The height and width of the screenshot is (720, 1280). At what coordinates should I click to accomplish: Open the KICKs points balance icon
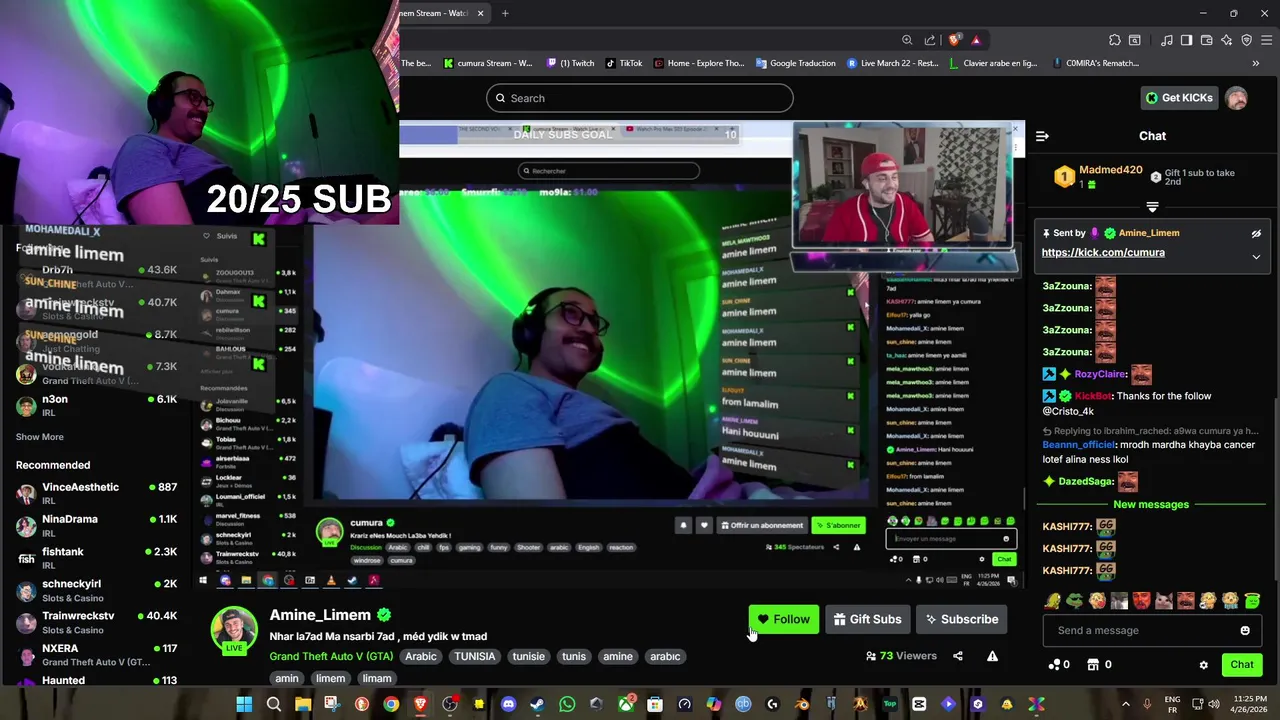1054,664
